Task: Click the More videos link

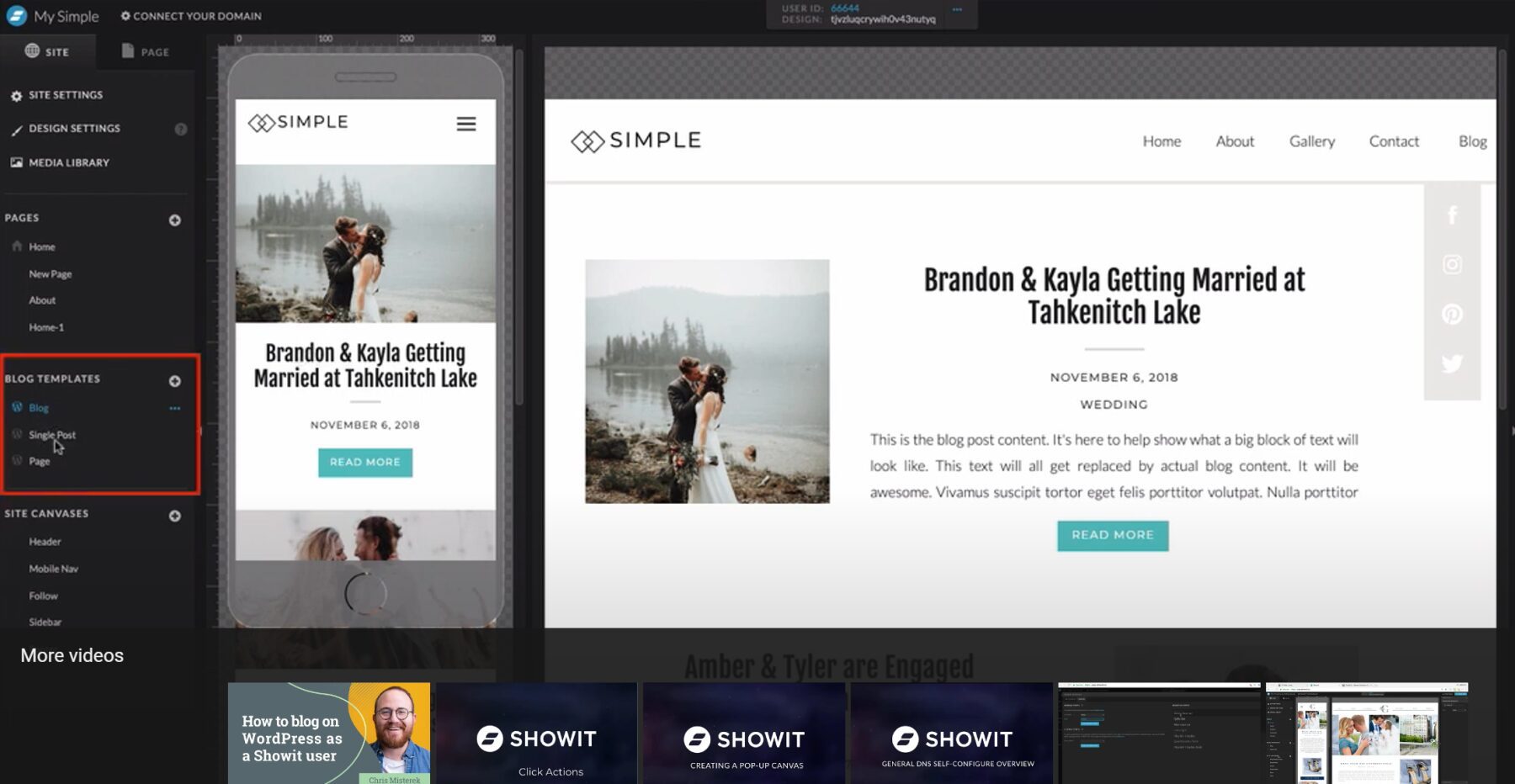Action: tap(72, 655)
